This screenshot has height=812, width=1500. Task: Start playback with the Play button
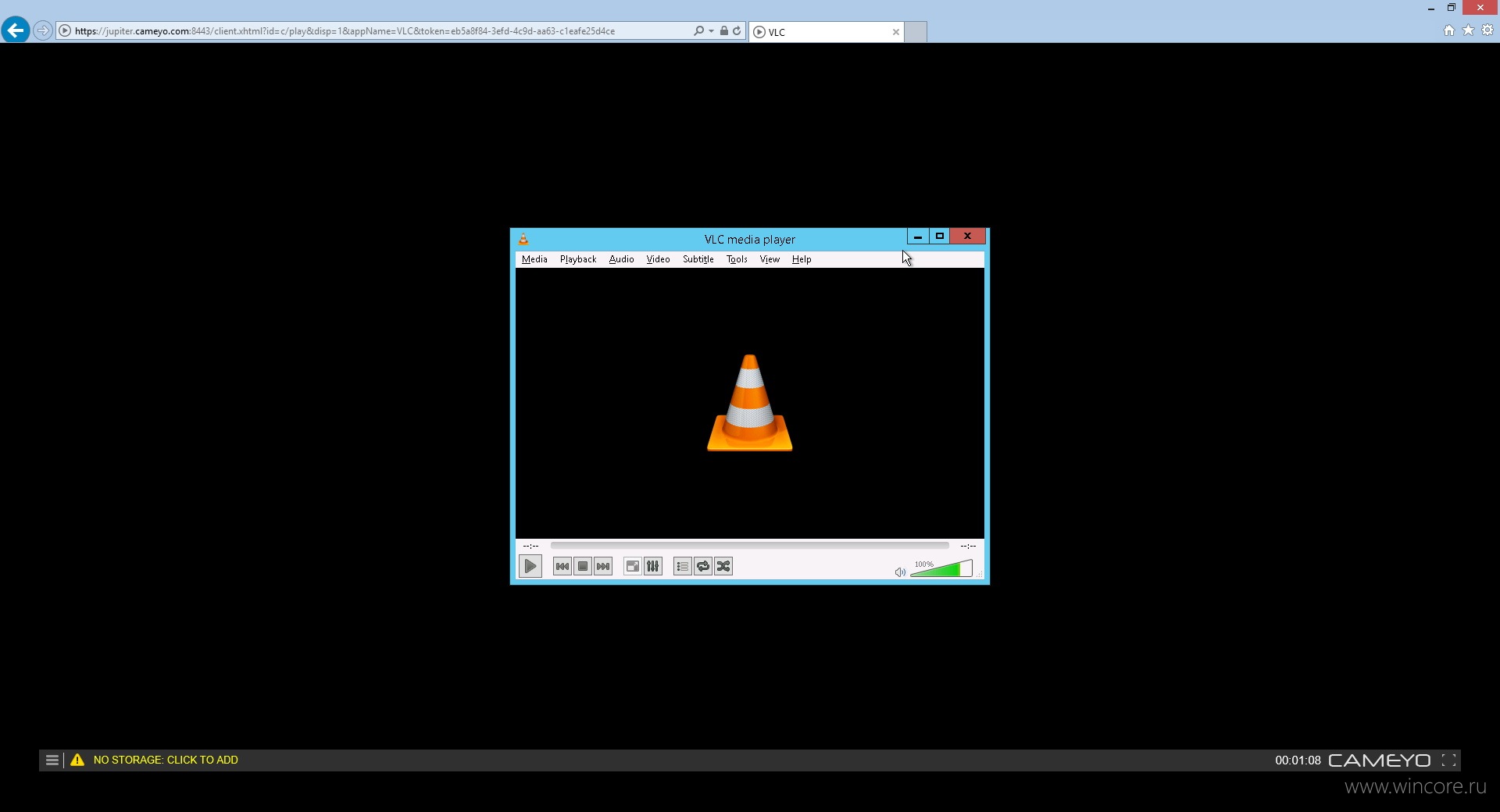(x=530, y=566)
